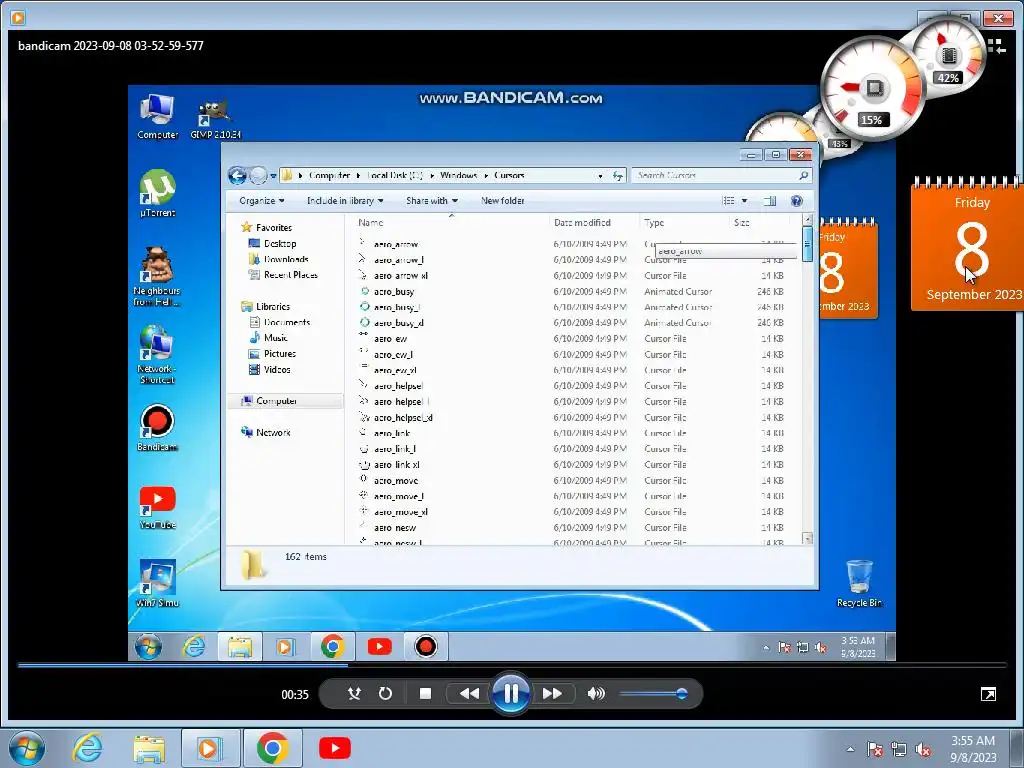
Task: Sort files by the Name column header
Action: point(370,223)
